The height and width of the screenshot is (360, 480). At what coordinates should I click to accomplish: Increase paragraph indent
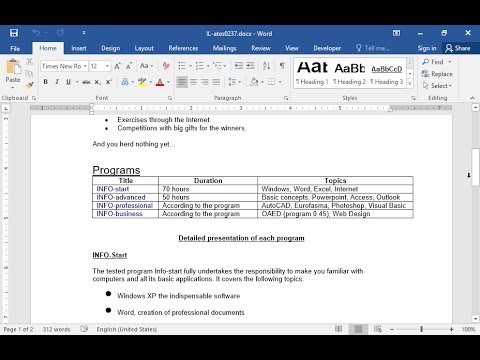[250, 66]
